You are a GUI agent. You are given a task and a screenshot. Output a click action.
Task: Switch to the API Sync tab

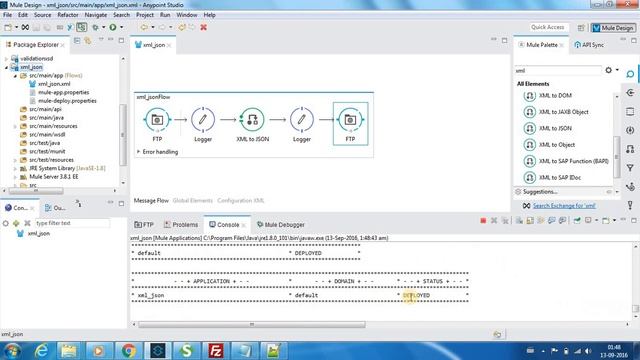coord(589,45)
